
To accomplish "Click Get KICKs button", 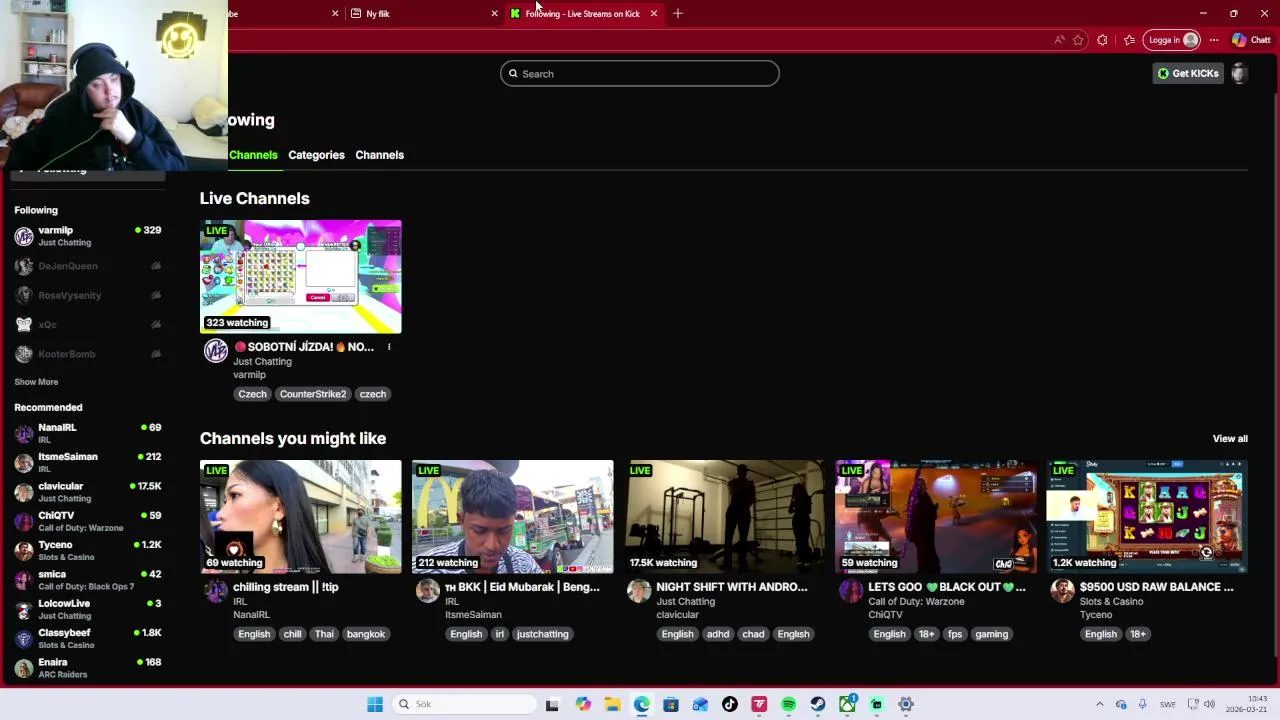I will pyautogui.click(x=1188, y=73).
